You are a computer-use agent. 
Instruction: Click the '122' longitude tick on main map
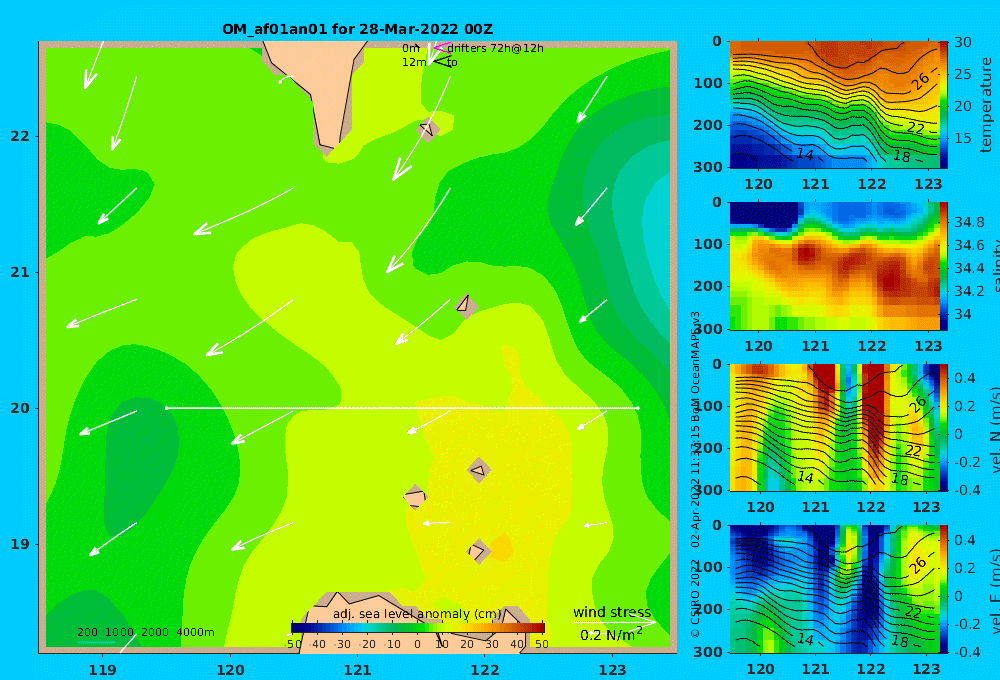tap(485, 670)
